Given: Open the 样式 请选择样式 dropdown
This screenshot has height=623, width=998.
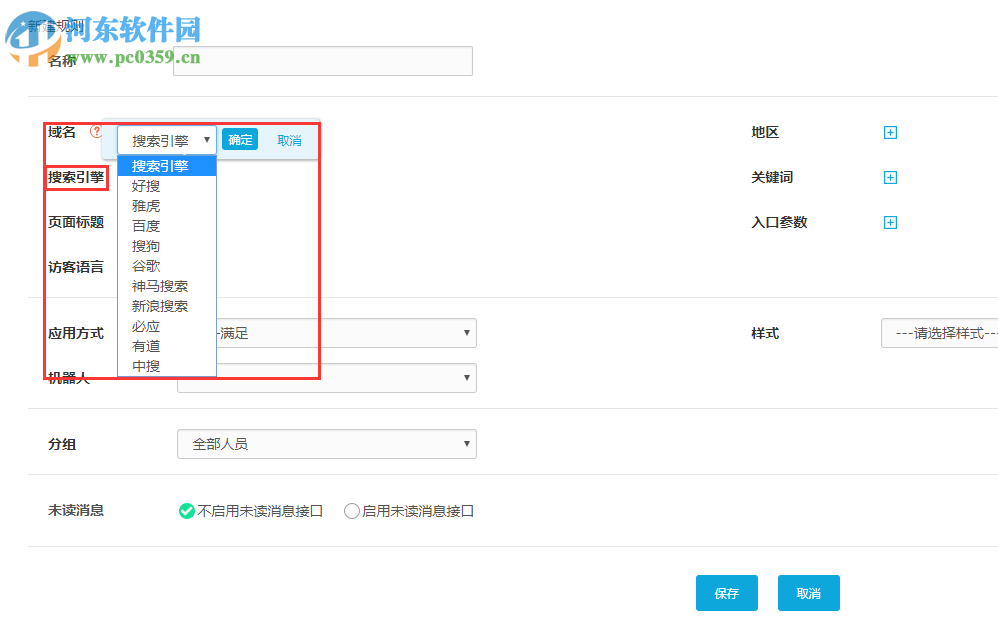Looking at the screenshot, I should tap(938, 333).
